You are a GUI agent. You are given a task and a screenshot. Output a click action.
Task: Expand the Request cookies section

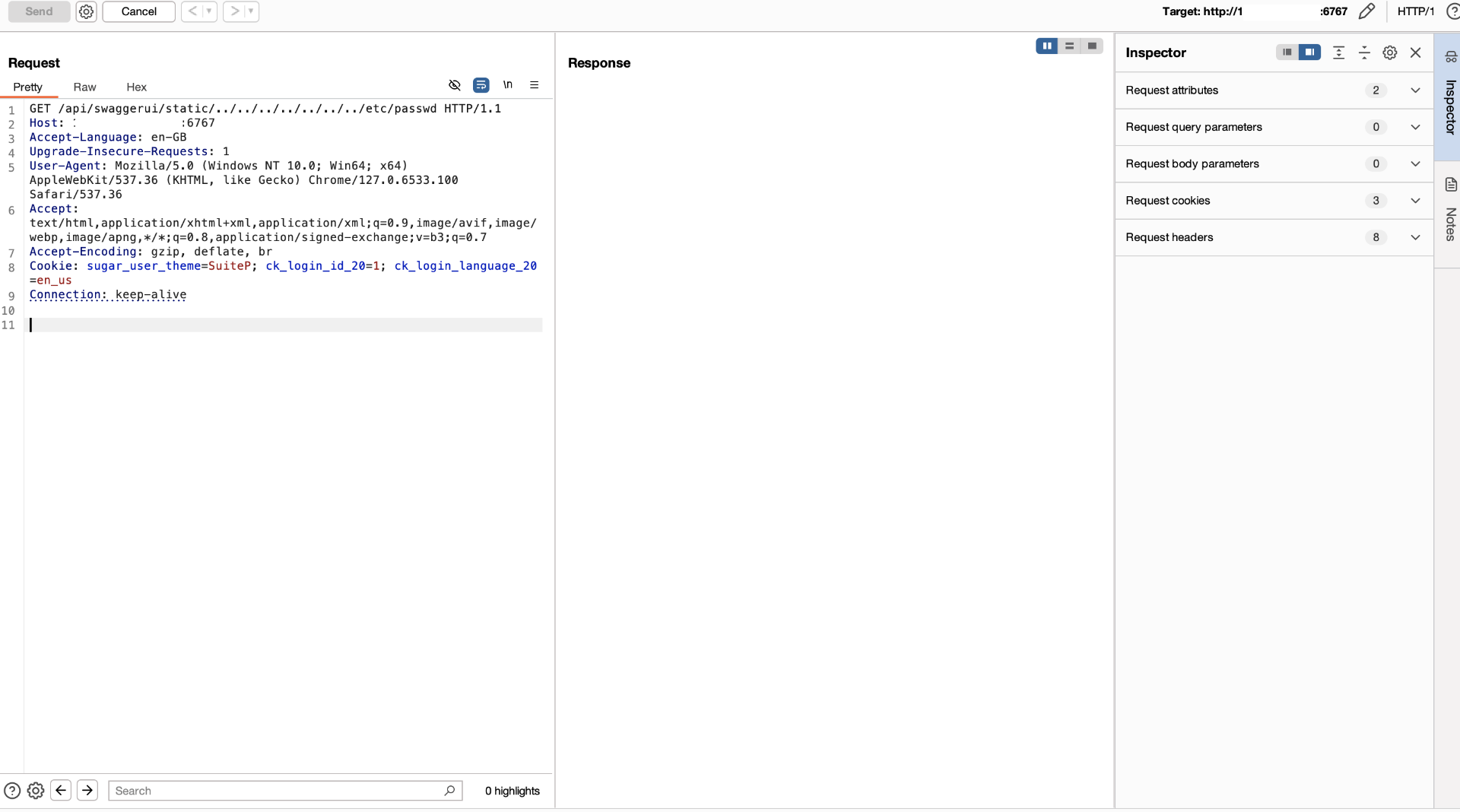coord(1415,201)
